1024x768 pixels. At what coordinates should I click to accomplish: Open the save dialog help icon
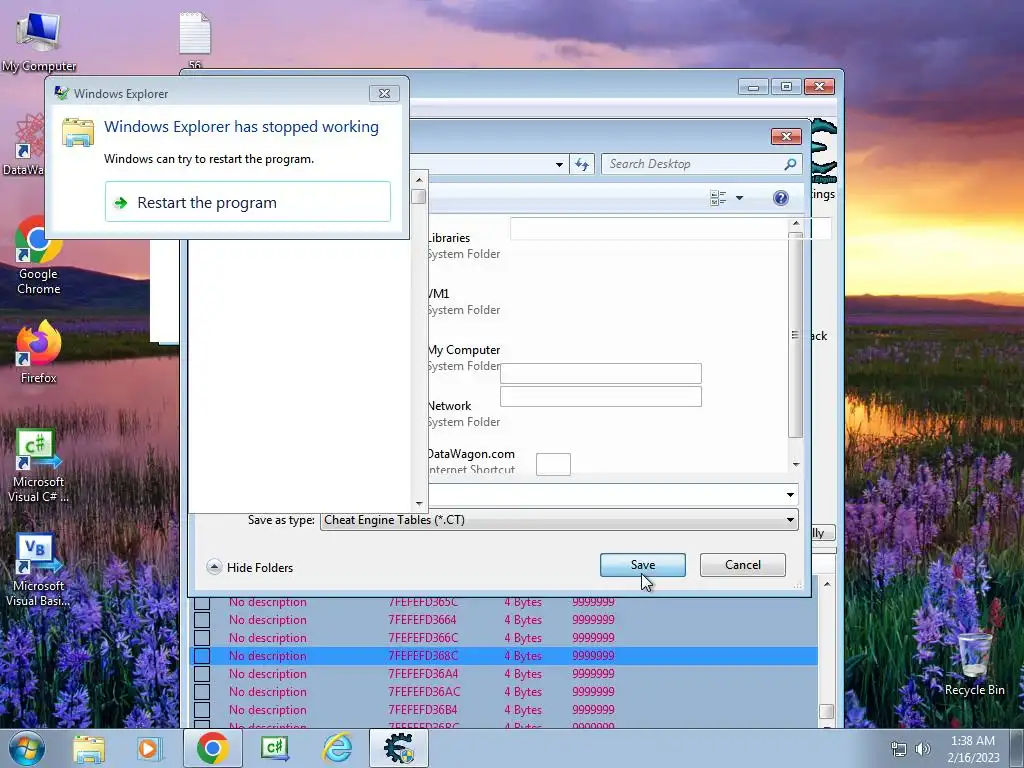[x=780, y=198]
